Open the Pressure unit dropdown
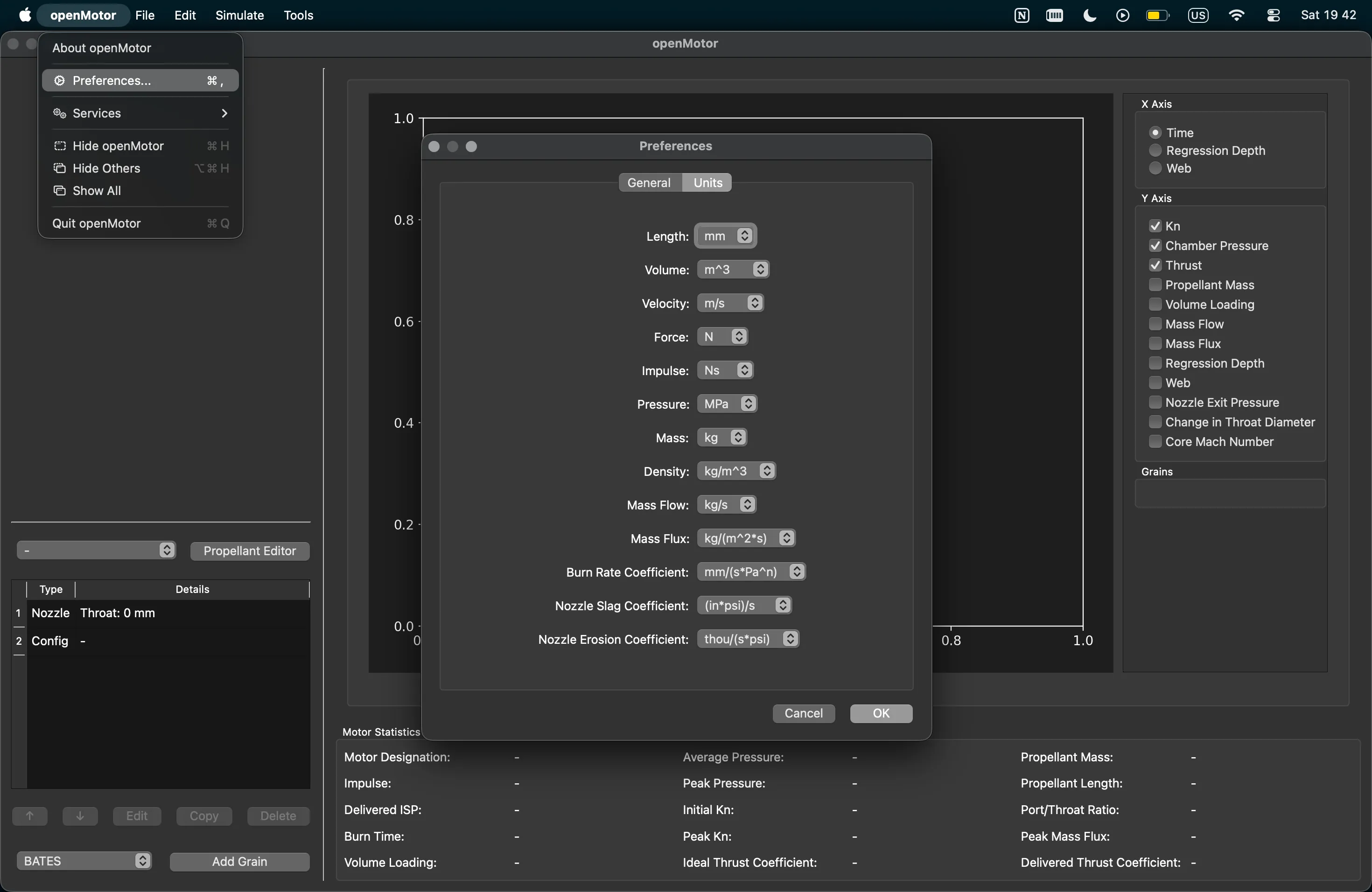 click(x=728, y=404)
